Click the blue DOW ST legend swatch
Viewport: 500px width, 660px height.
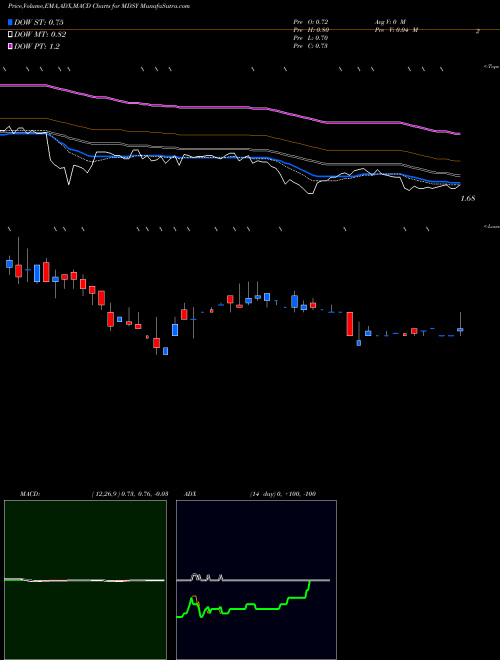(11, 23)
